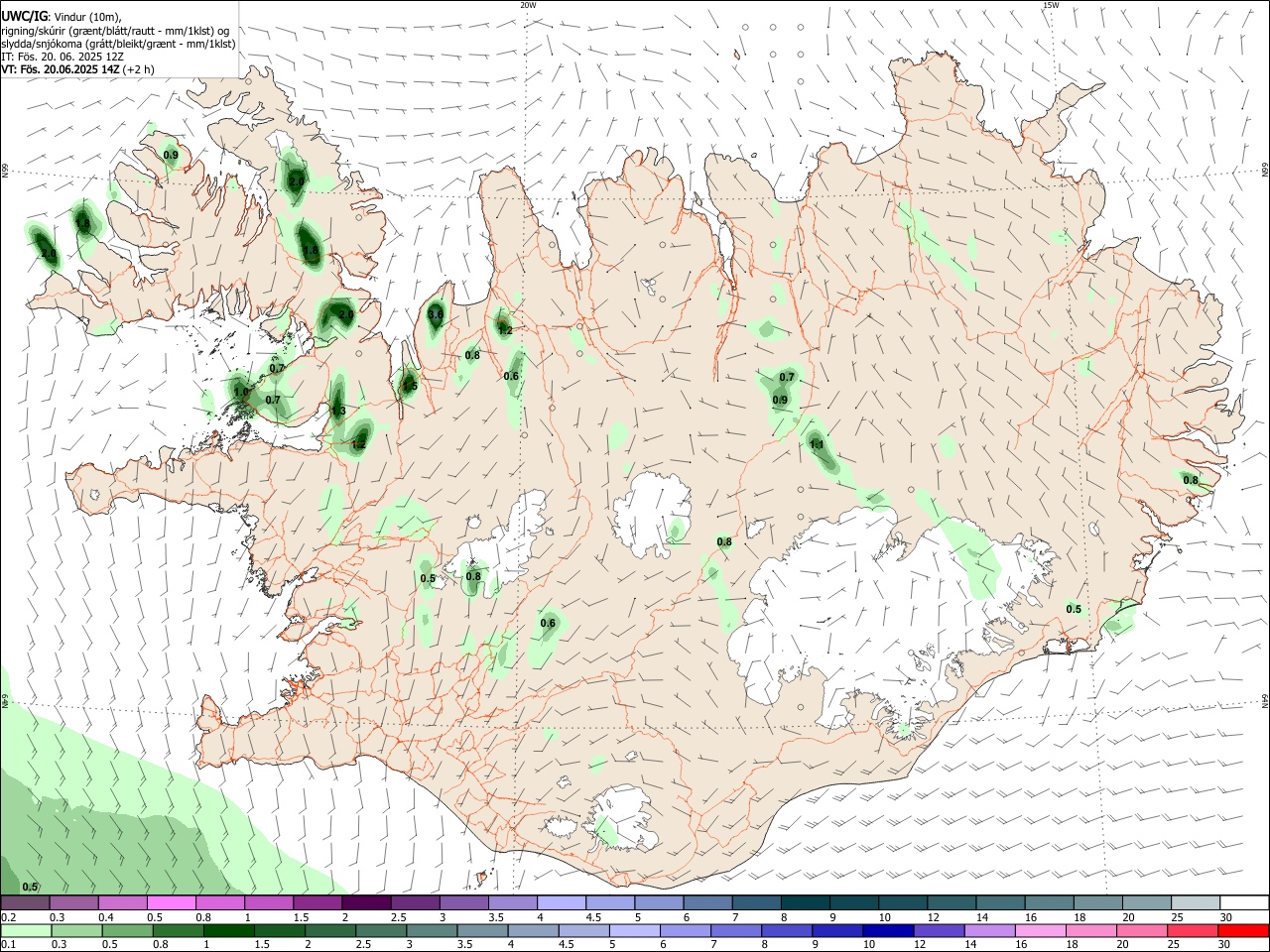Select the bright pink 0.5 swatch in snow scale
1270x952 pixels.
172,902
